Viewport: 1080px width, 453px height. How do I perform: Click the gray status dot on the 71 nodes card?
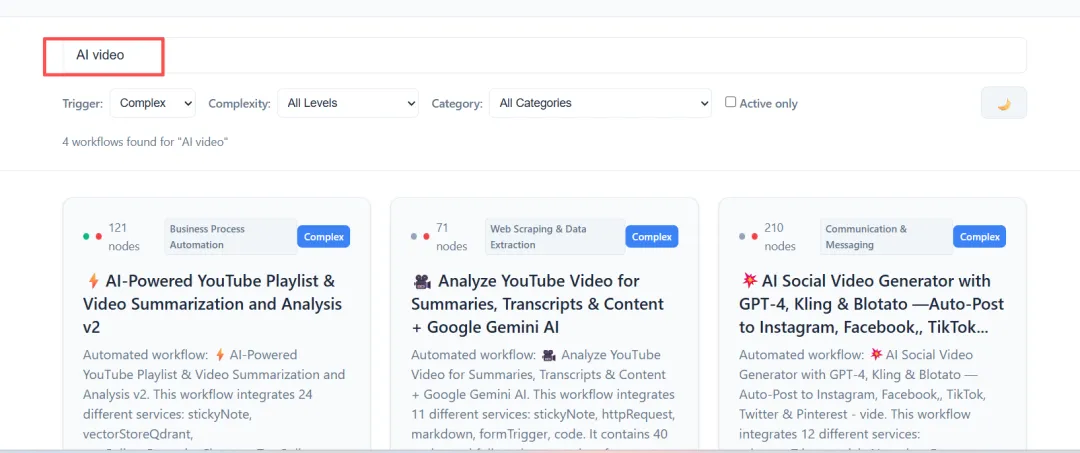[414, 237]
